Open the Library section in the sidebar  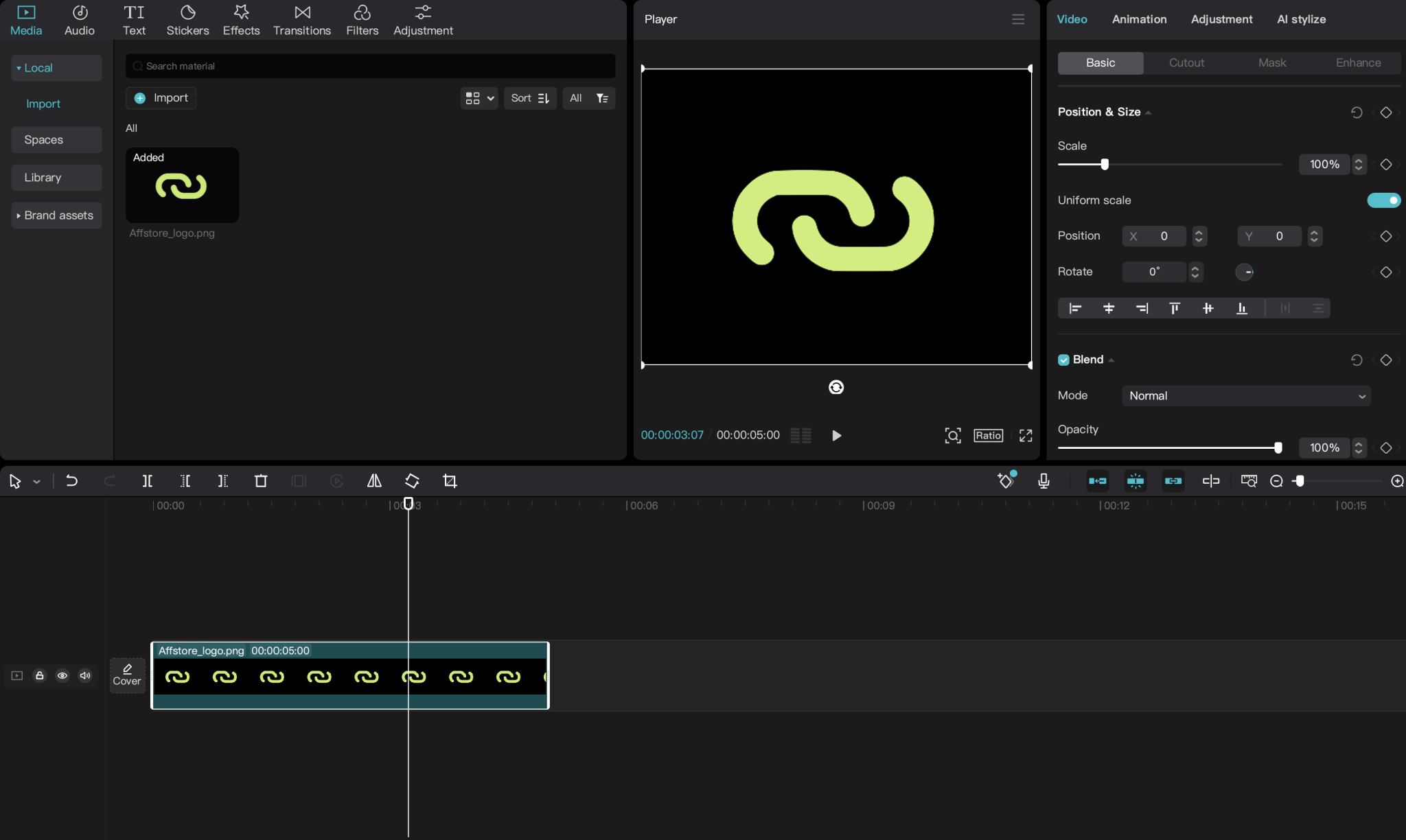(x=44, y=177)
